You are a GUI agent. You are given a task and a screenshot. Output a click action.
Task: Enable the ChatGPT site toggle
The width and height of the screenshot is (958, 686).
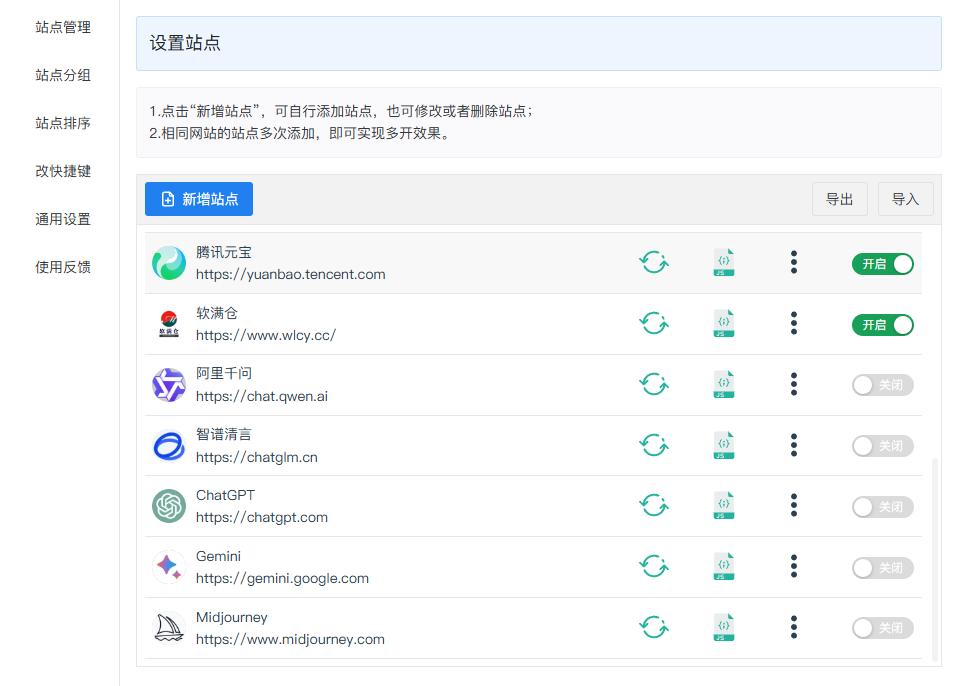[882, 507]
